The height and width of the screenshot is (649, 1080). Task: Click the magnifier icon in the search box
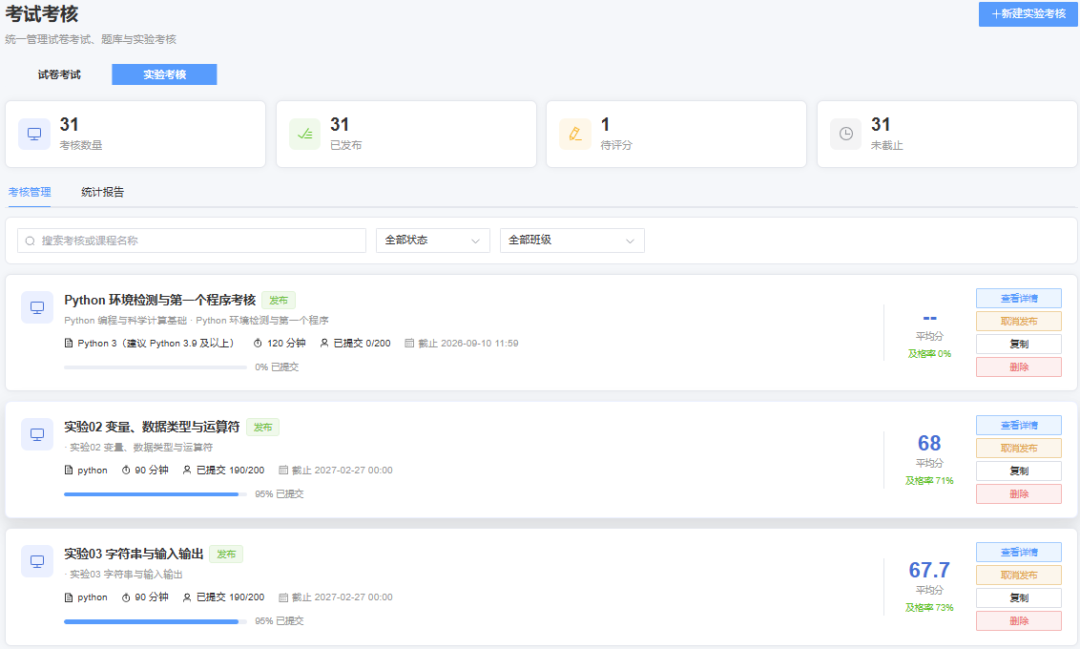coord(30,240)
